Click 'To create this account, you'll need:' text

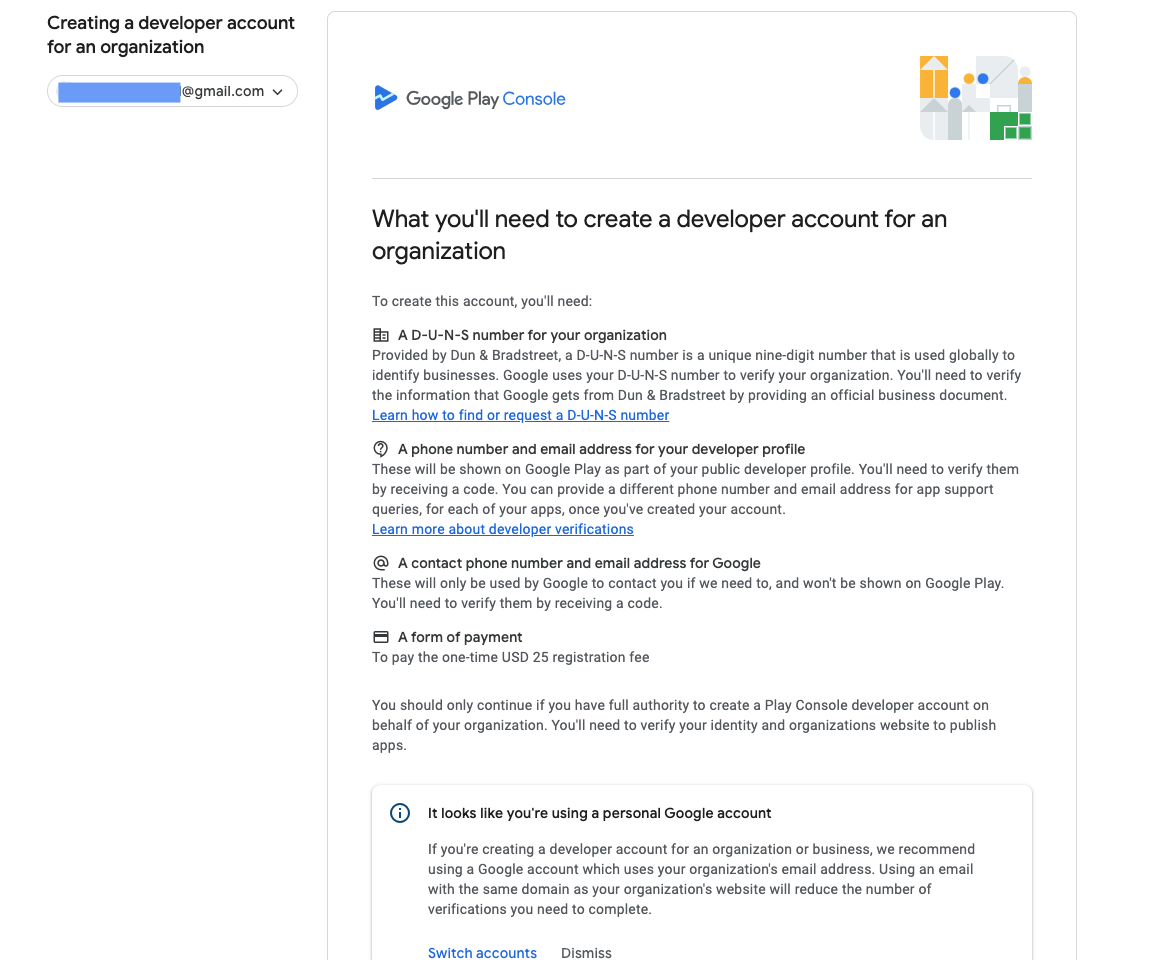(x=482, y=301)
